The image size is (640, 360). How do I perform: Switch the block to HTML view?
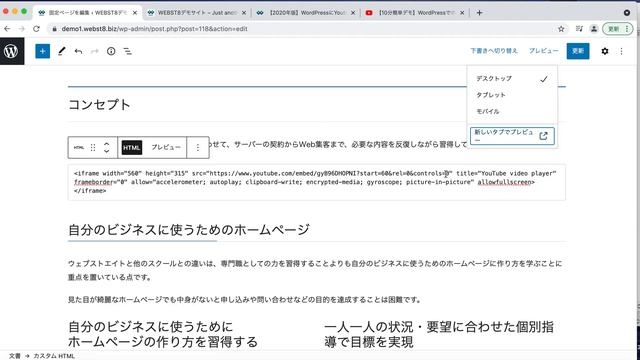132,147
